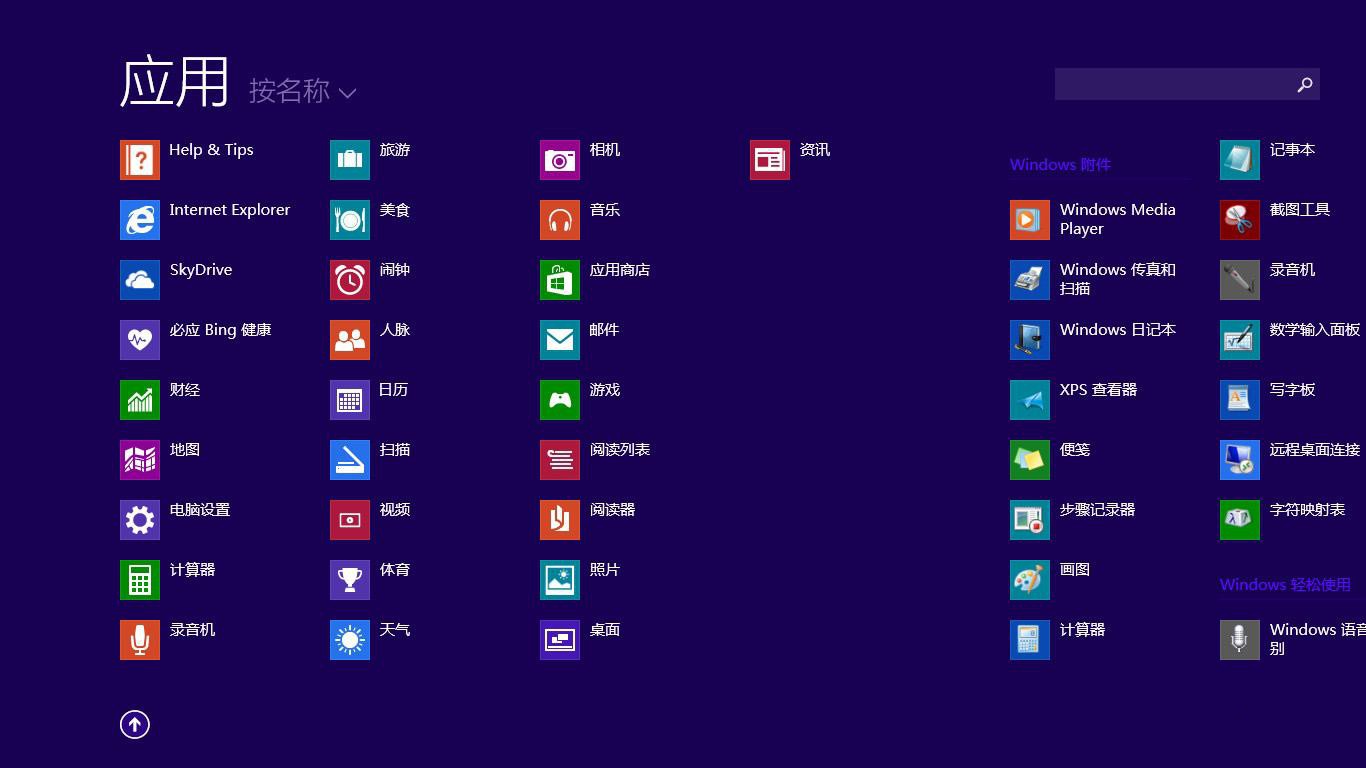Launch the 截图工具 snipping tool icon
1366x768 pixels.
click(1240, 220)
